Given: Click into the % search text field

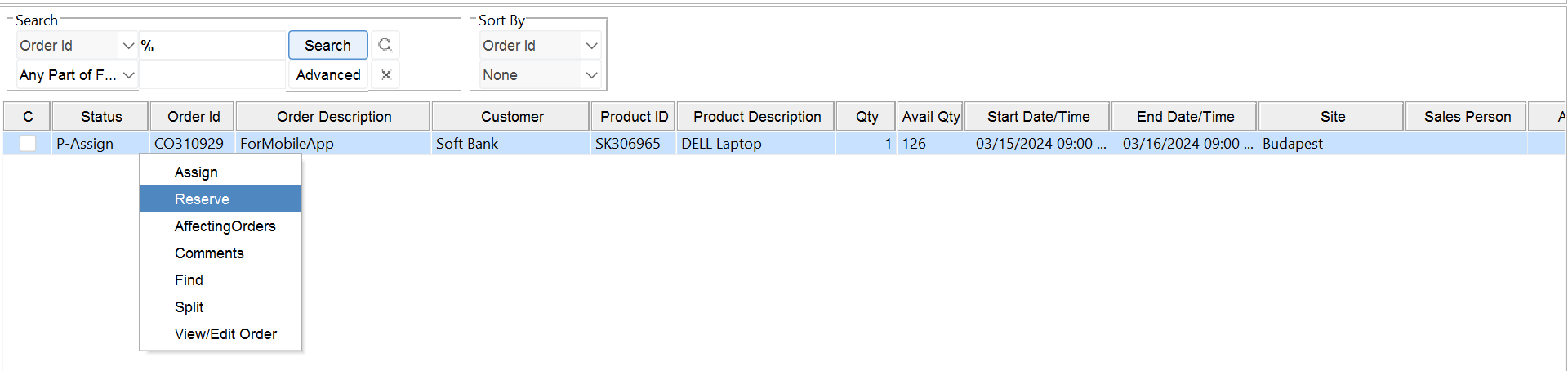Looking at the screenshot, I should (212, 46).
